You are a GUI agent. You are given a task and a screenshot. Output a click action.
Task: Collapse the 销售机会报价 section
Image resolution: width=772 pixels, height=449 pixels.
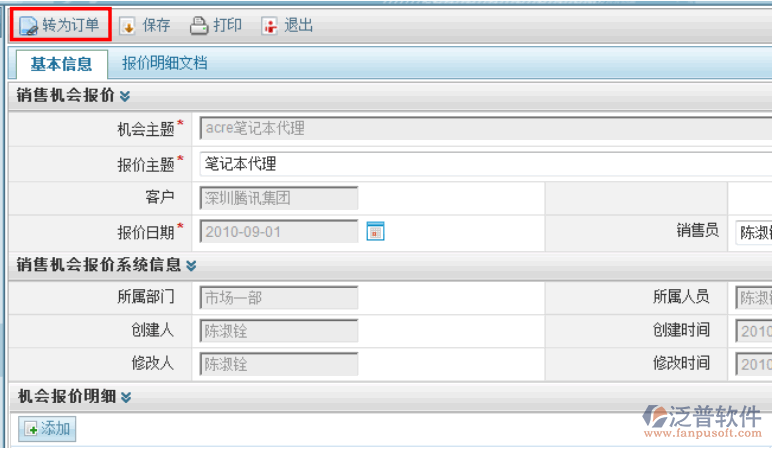(125, 96)
